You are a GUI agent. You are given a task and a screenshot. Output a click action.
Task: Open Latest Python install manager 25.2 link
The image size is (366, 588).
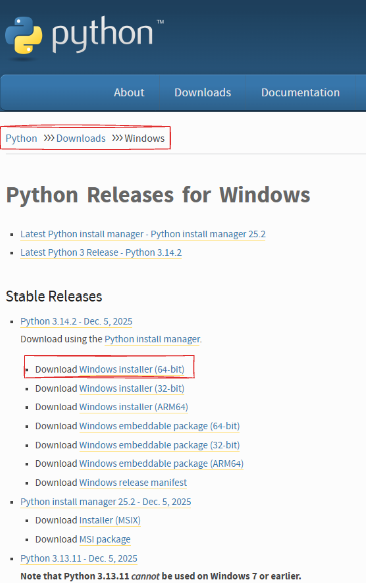click(x=143, y=234)
